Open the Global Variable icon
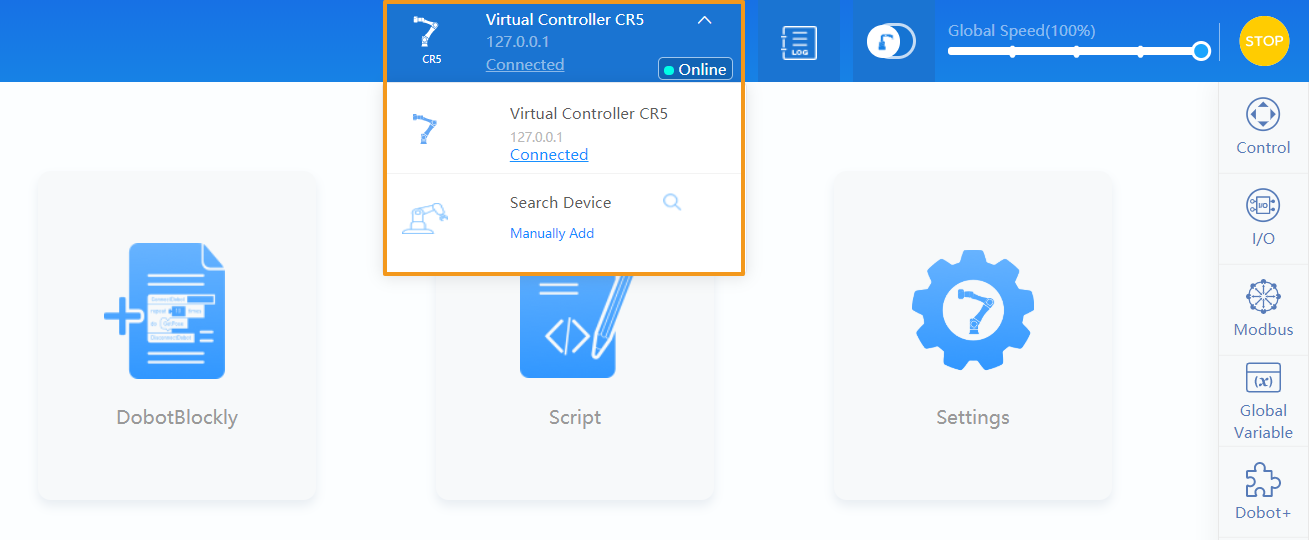 pyautogui.click(x=1263, y=378)
